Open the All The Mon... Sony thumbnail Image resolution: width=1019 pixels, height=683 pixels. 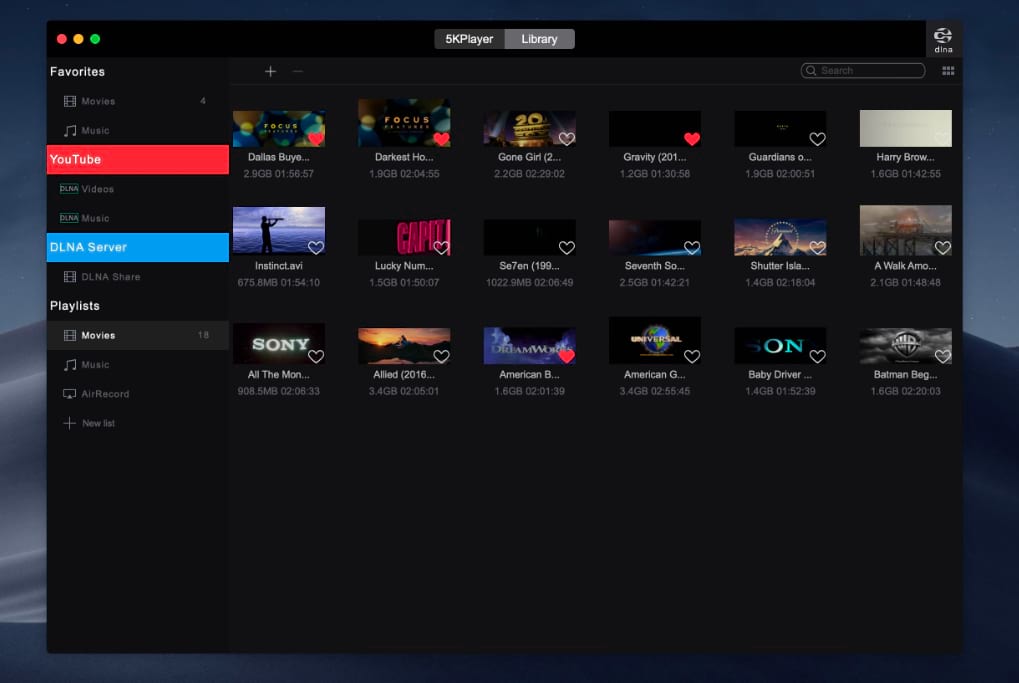tap(279, 344)
